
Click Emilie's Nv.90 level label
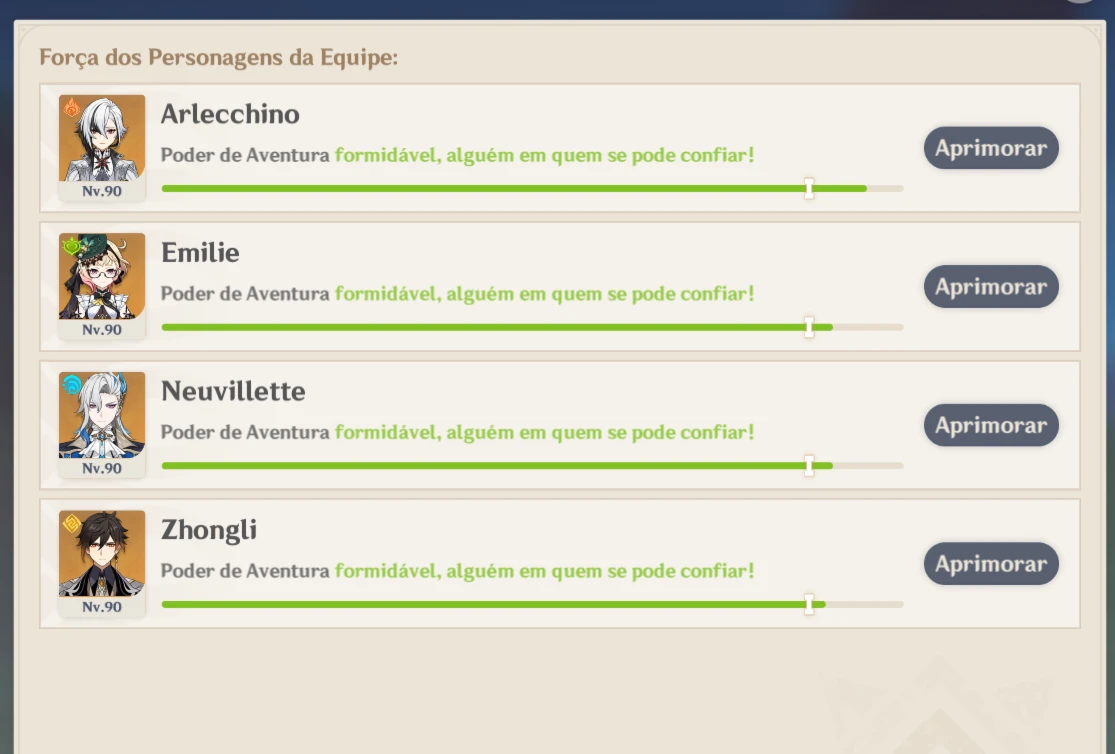102,329
